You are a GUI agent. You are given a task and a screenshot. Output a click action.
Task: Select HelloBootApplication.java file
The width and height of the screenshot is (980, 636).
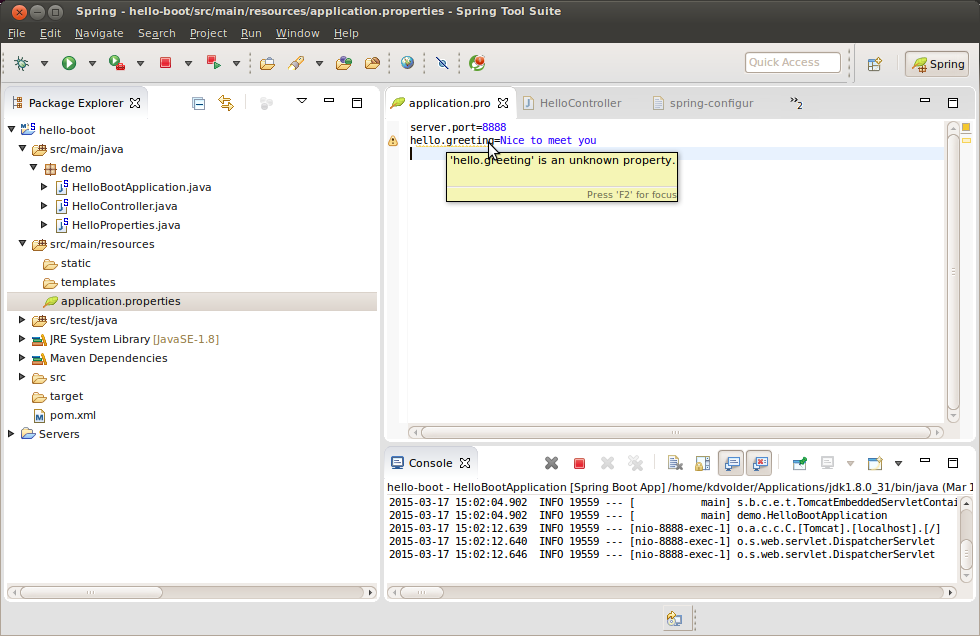(x=141, y=187)
